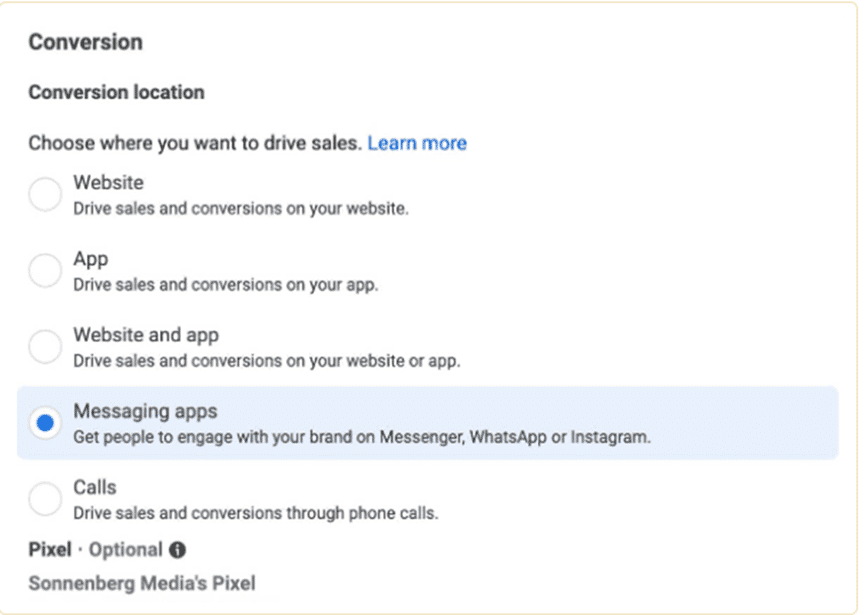Click the "Pixel · Optional" label

tap(95, 550)
